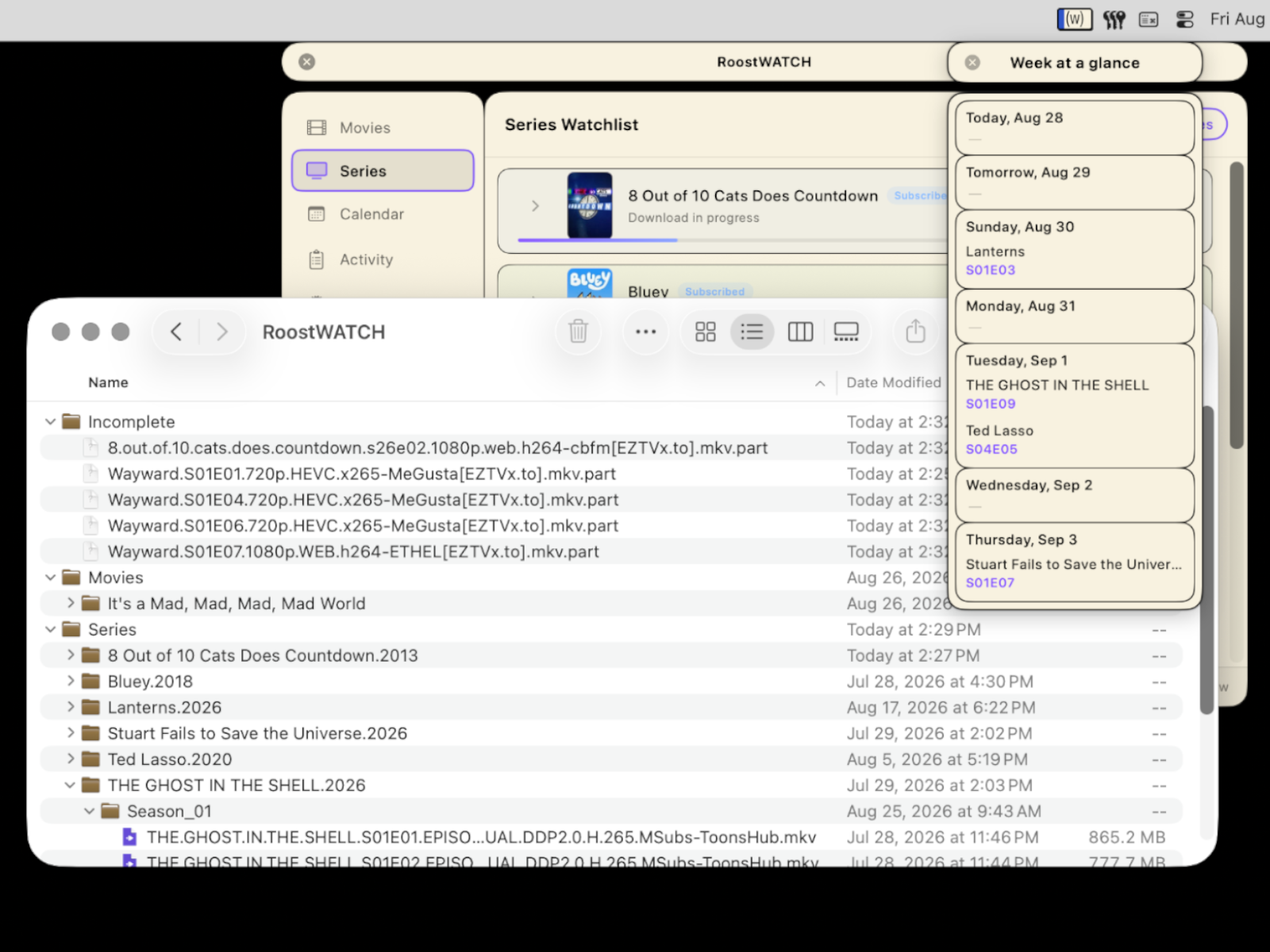Open Ted Lasso S04E05 entry
This screenshot has width=1270, height=952.
999,440
